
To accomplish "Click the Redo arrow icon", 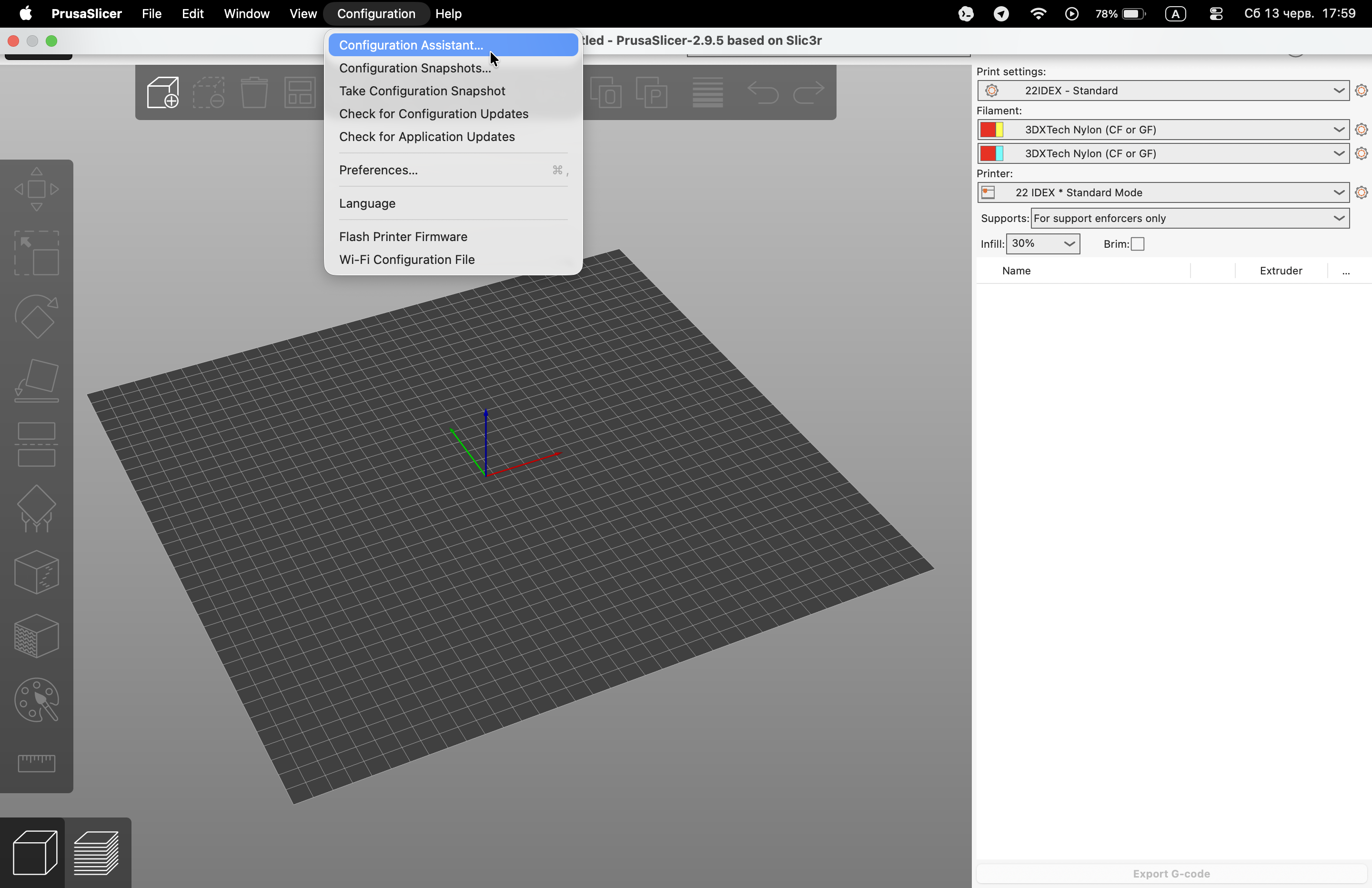I will (808, 92).
